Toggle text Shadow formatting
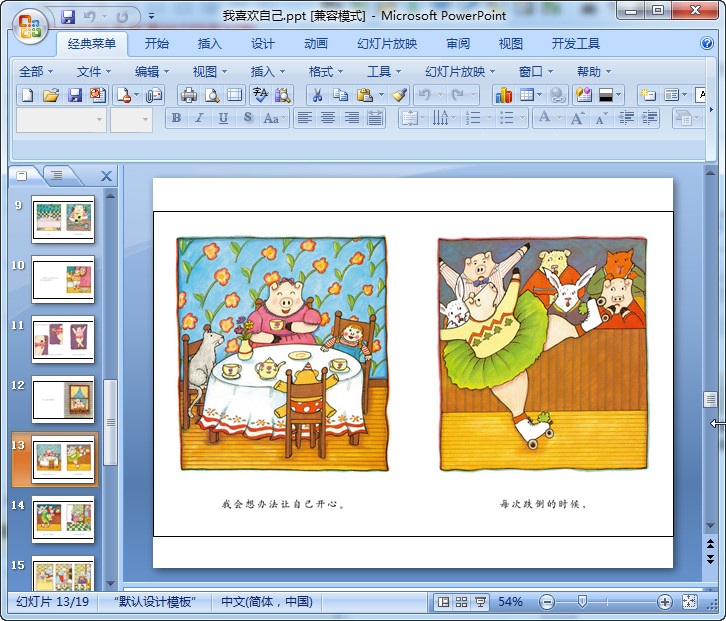Viewport: 726px width, 621px height. tap(248, 119)
